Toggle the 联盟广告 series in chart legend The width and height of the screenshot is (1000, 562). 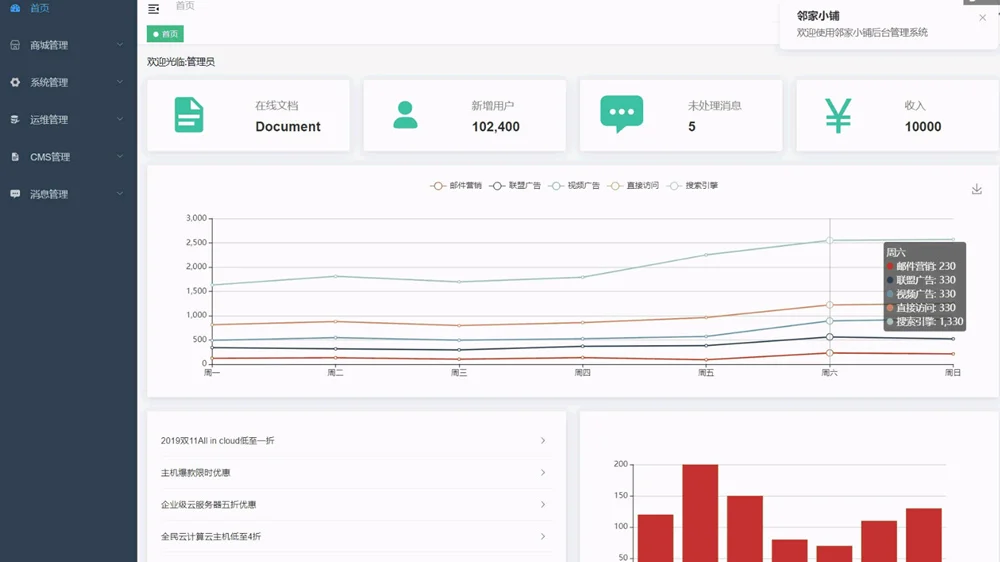tap(515, 186)
